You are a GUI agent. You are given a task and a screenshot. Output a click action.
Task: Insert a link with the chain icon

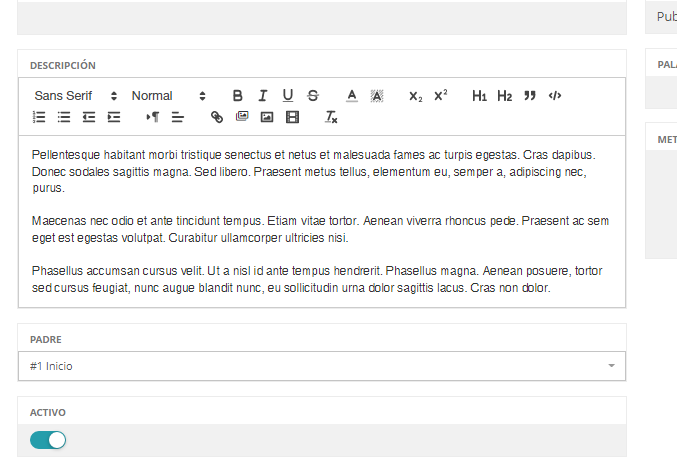tap(217, 117)
